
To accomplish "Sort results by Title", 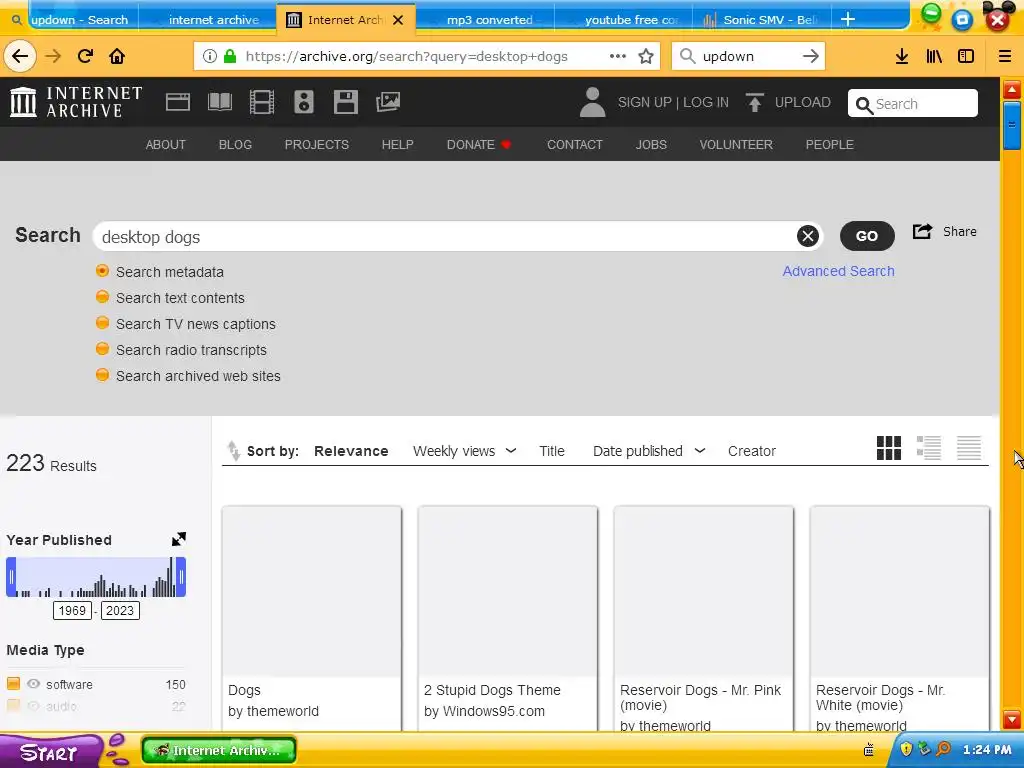I will coord(552,451).
